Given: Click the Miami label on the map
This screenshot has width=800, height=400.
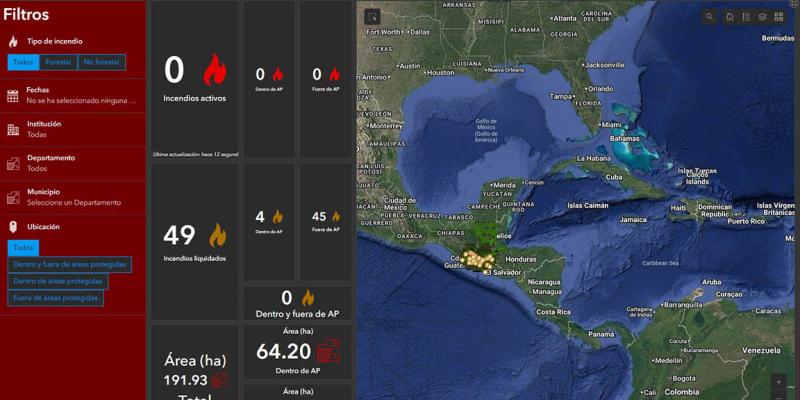Looking at the screenshot, I should (x=611, y=124).
